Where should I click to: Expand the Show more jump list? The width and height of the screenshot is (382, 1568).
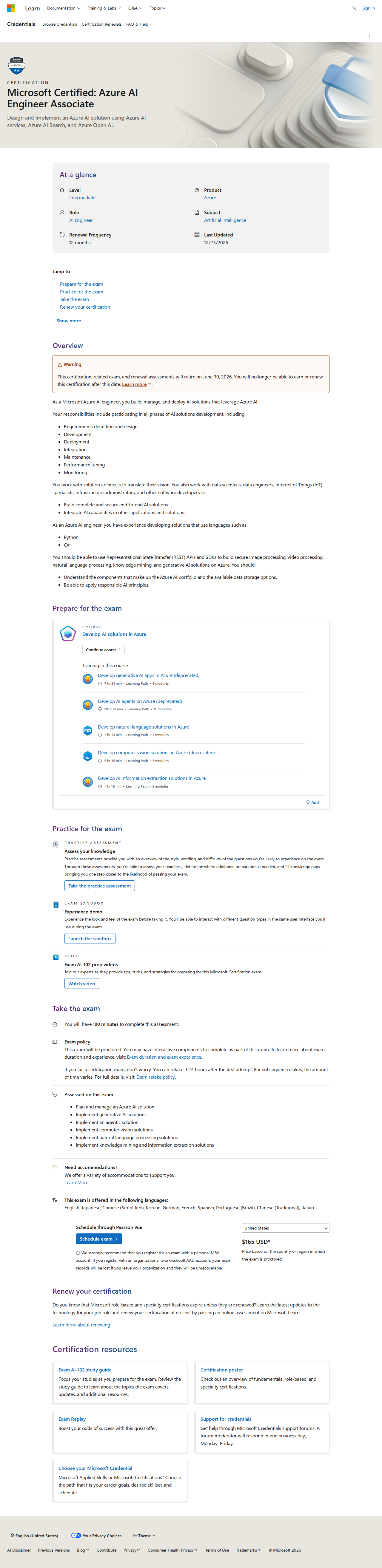click(x=68, y=321)
